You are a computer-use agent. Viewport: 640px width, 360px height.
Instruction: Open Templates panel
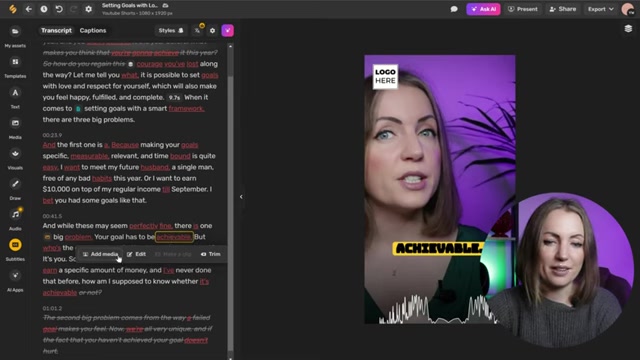(x=15, y=67)
